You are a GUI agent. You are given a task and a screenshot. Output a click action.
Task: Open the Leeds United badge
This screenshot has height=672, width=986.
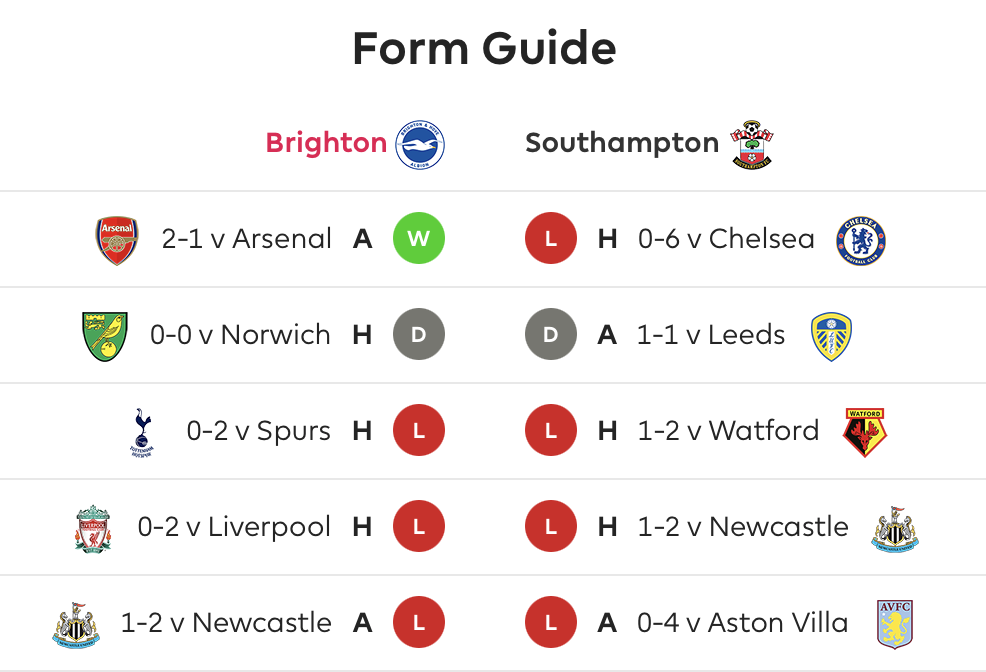coord(831,336)
